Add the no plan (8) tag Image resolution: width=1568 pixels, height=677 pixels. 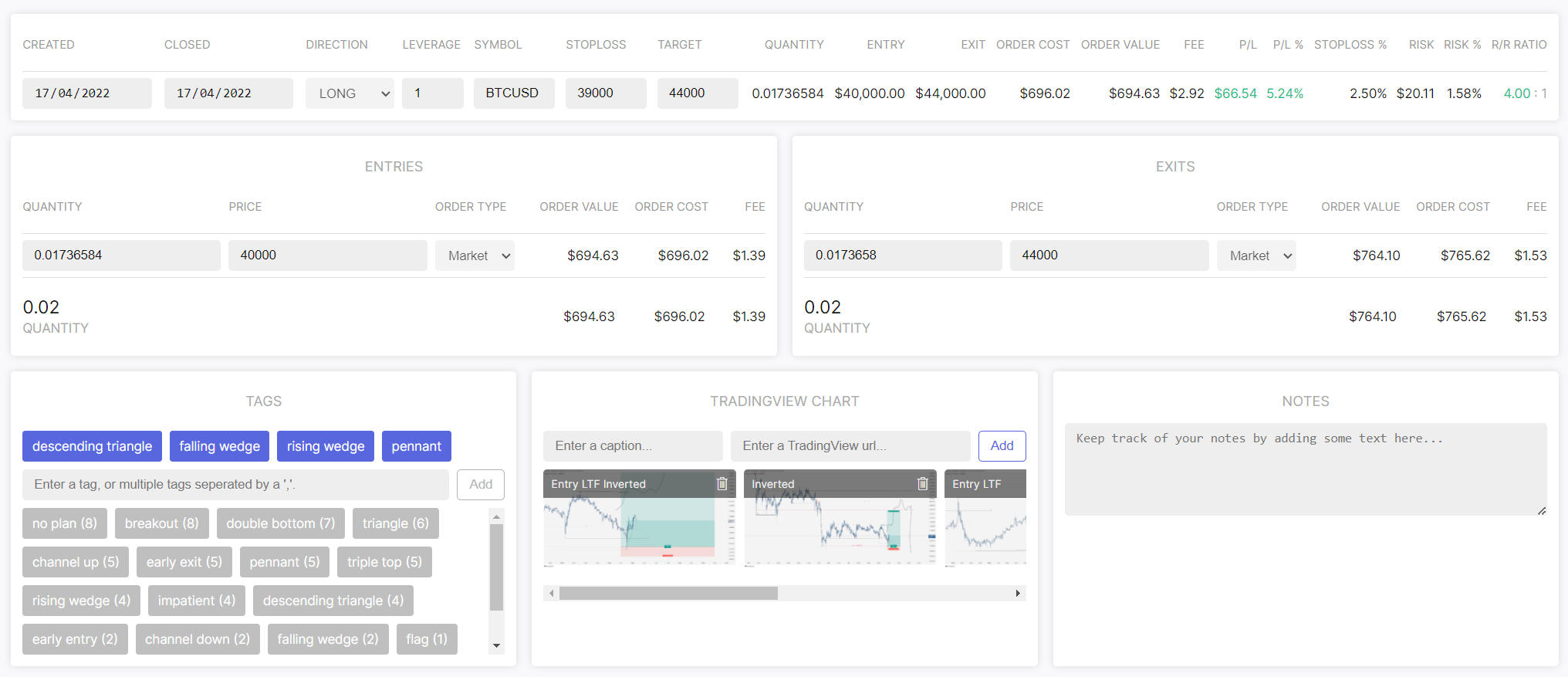tap(65, 523)
